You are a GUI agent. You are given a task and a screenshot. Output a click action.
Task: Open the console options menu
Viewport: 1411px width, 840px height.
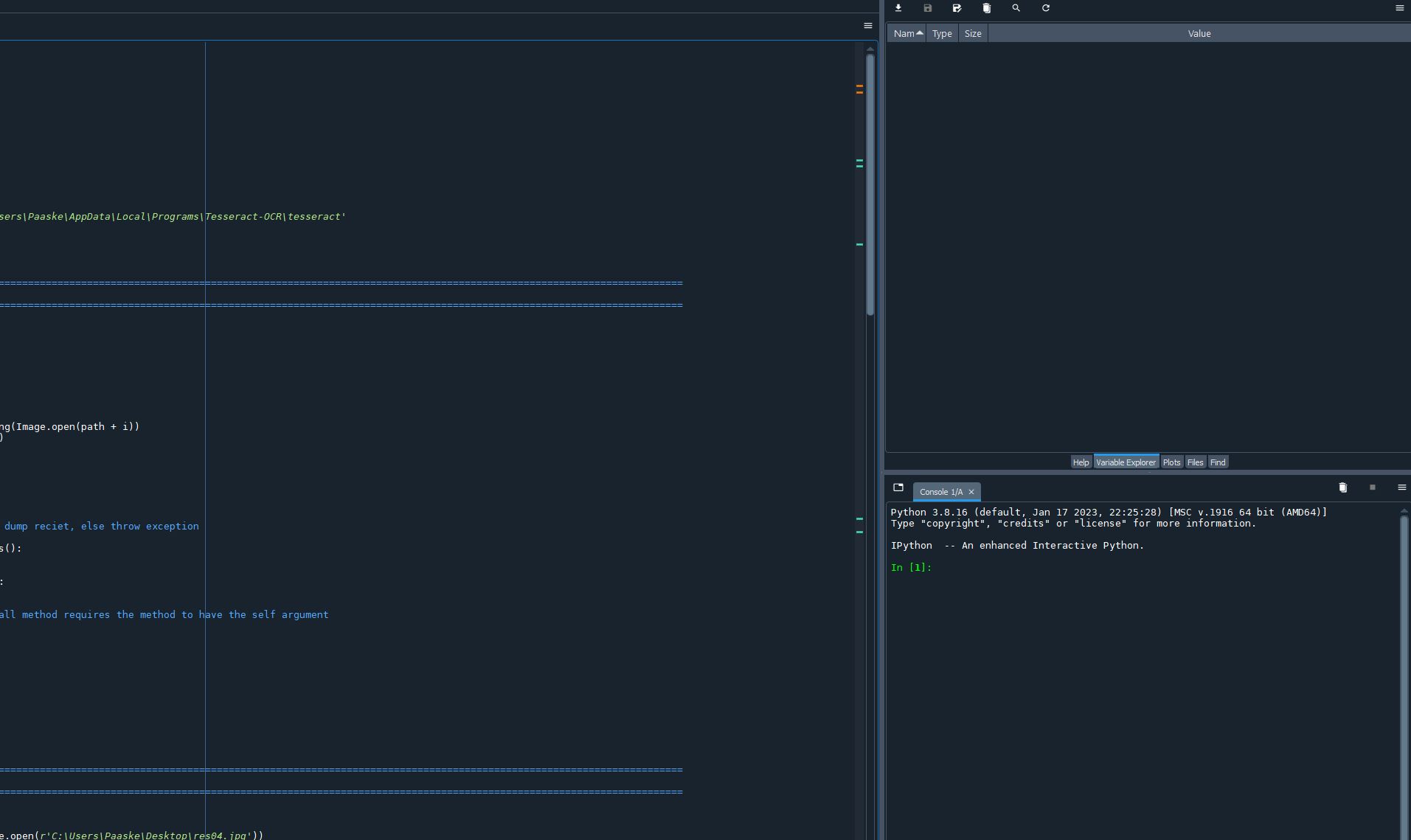1401,487
